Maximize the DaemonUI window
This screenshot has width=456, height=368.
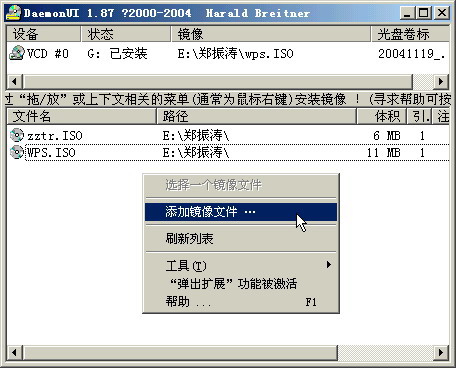point(423,13)
